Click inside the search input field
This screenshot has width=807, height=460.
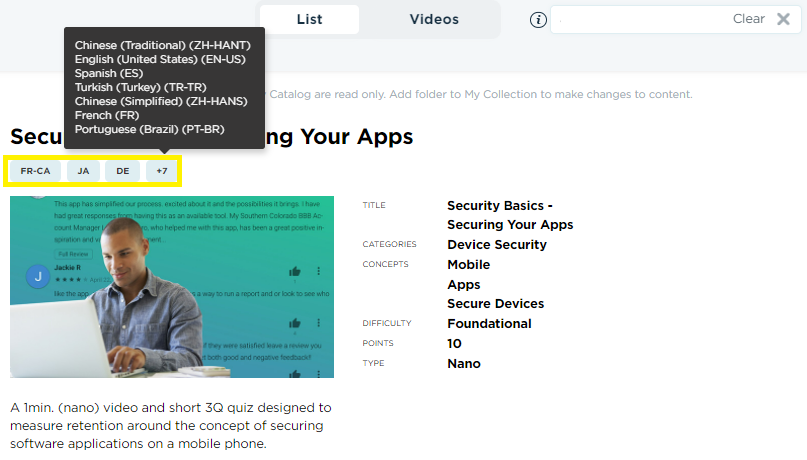click(x=641, y=20)
